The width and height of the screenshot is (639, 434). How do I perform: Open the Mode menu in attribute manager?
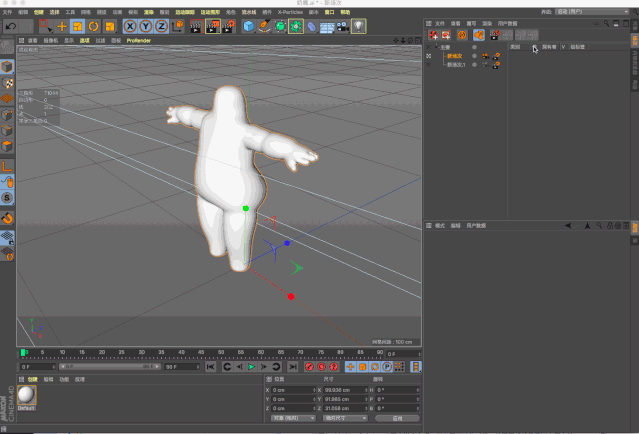point(440,225)
